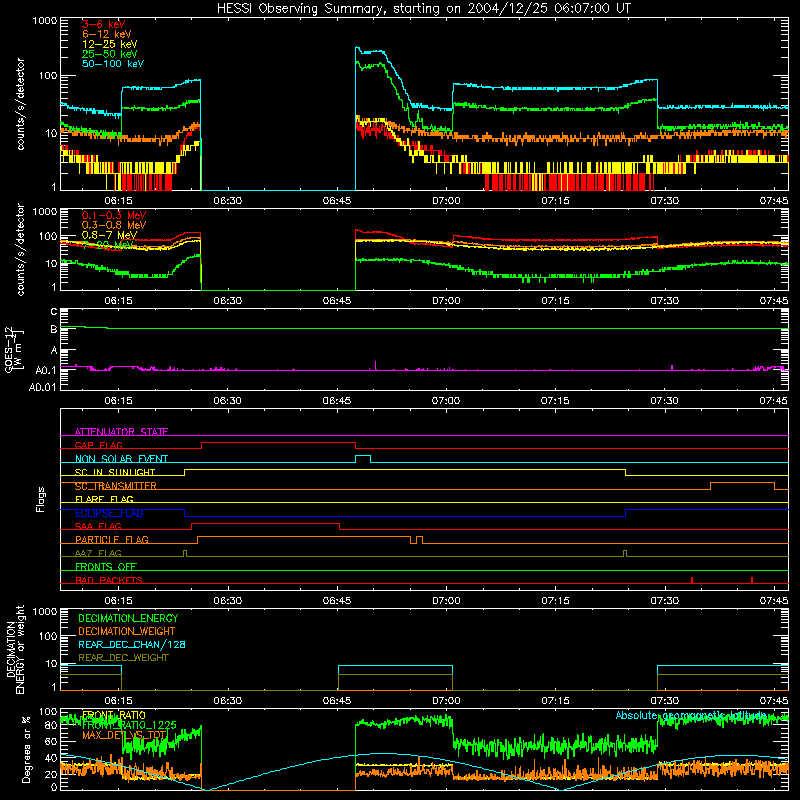Select the AAZ_FLAG label
The height and width of the screenshot is (800, 800).
98,553
